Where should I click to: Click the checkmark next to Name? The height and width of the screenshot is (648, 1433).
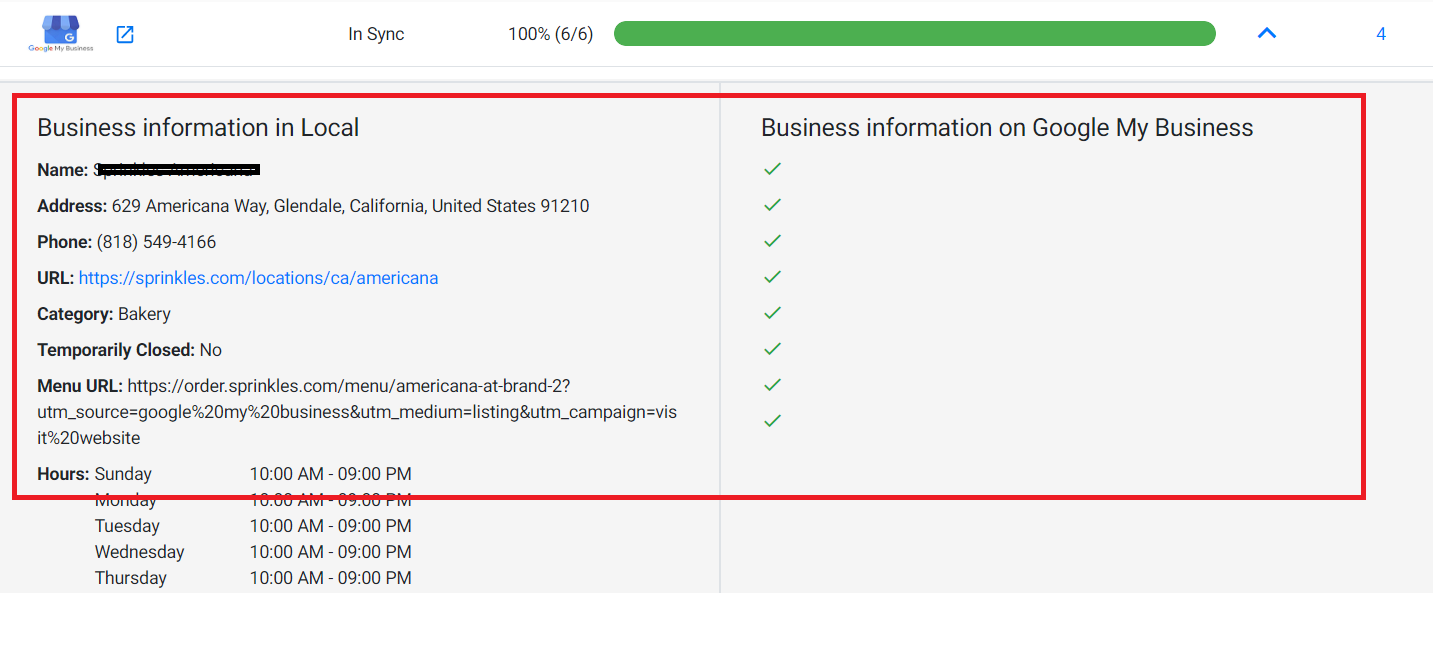point(772,169)
